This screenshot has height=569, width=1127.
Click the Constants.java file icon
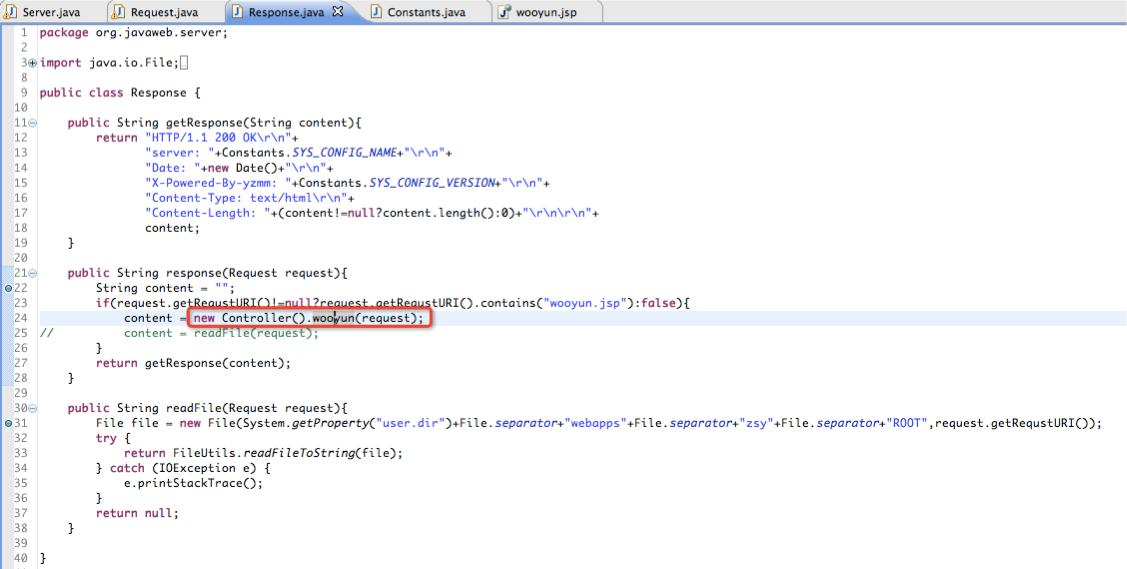[376, 11]
